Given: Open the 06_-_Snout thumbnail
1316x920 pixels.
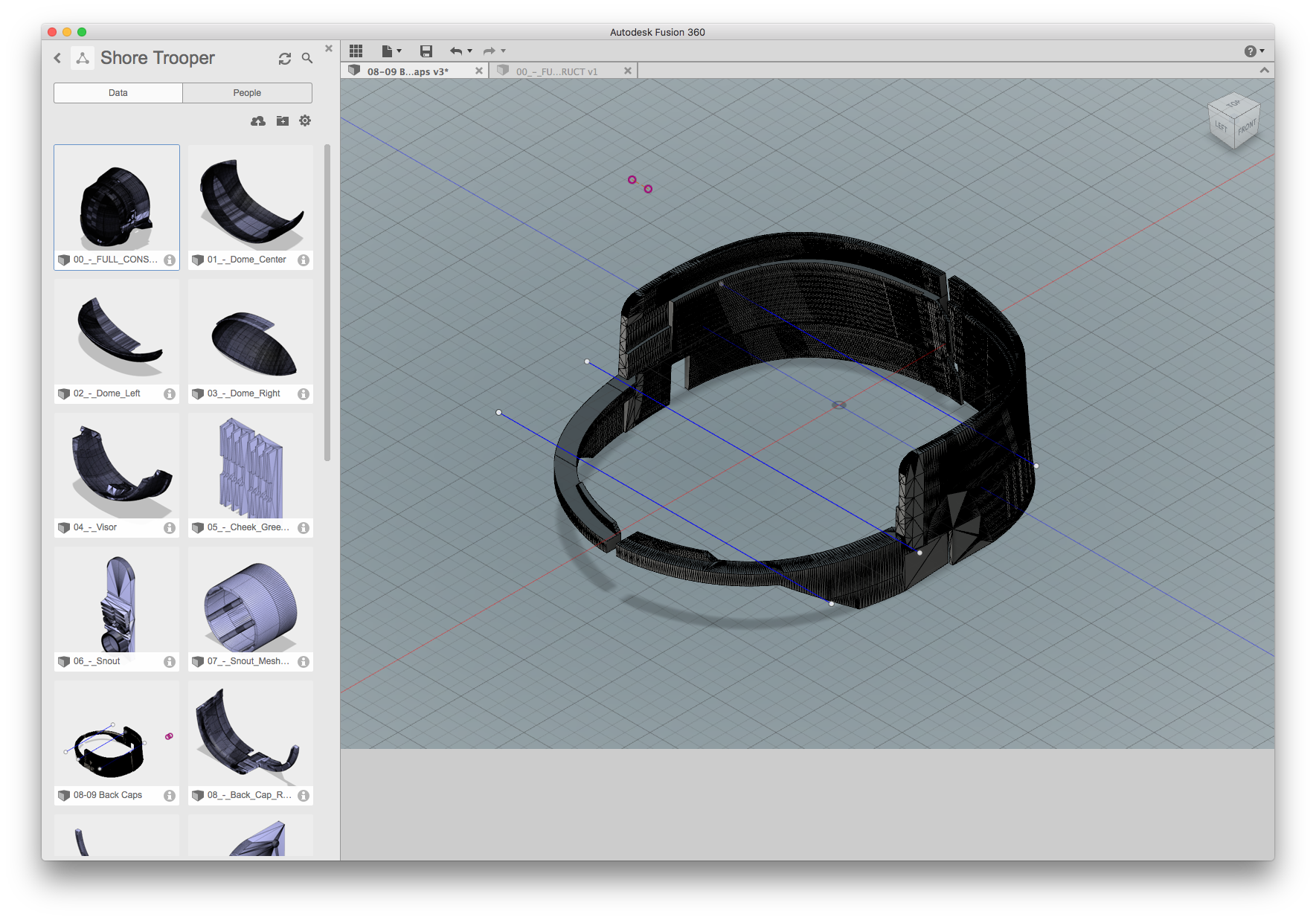Looking at the screenshot, I should 117,600.
